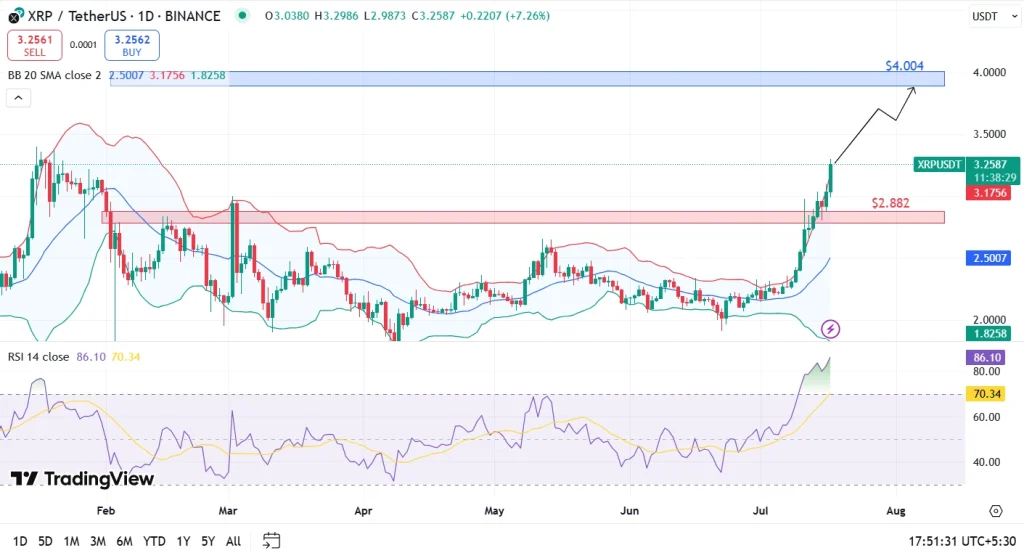
Task: Collapse the indicator legend with the chevron
Action: (18, 98)
